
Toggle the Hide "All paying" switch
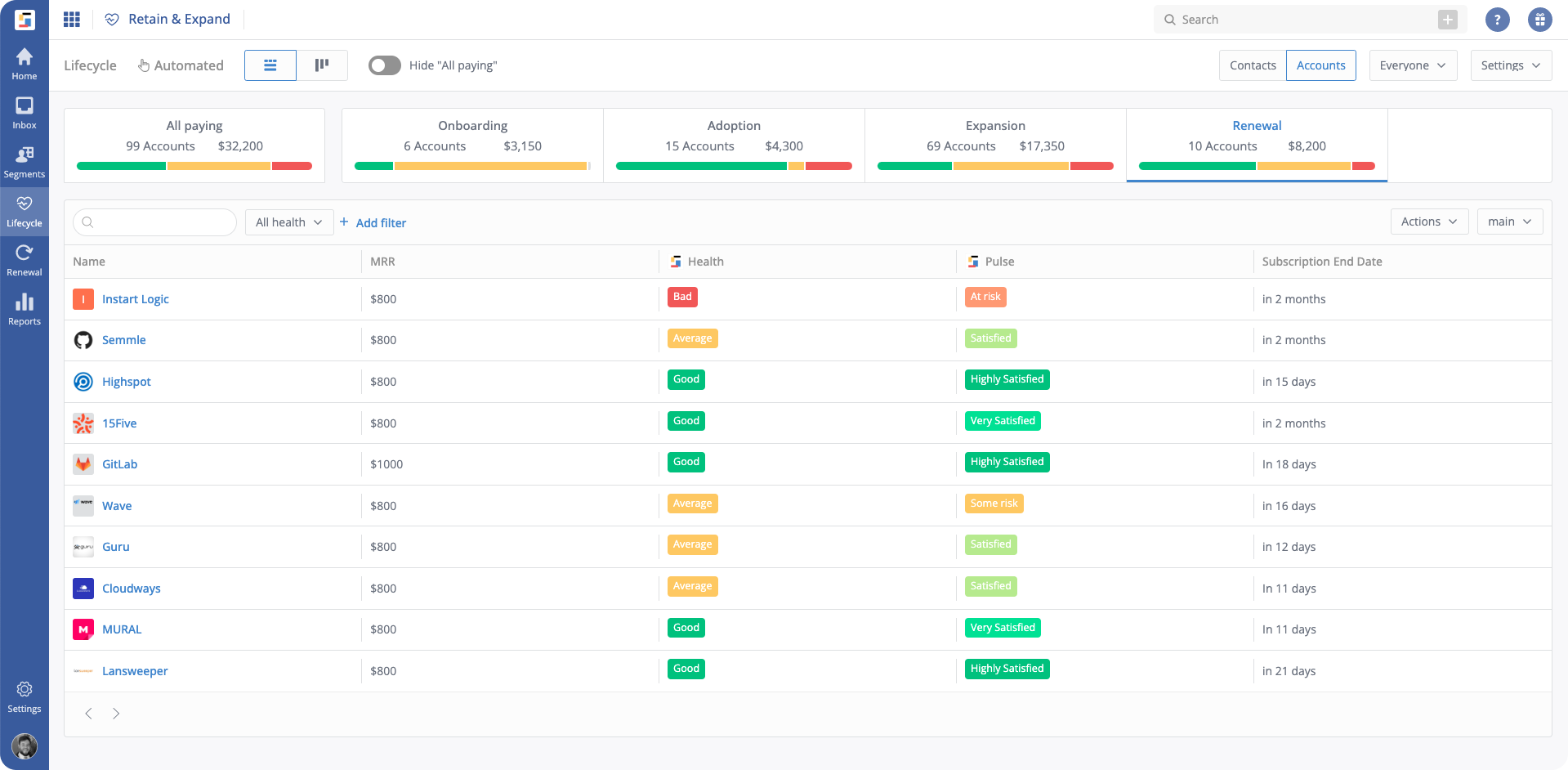[x=384, y=65]
